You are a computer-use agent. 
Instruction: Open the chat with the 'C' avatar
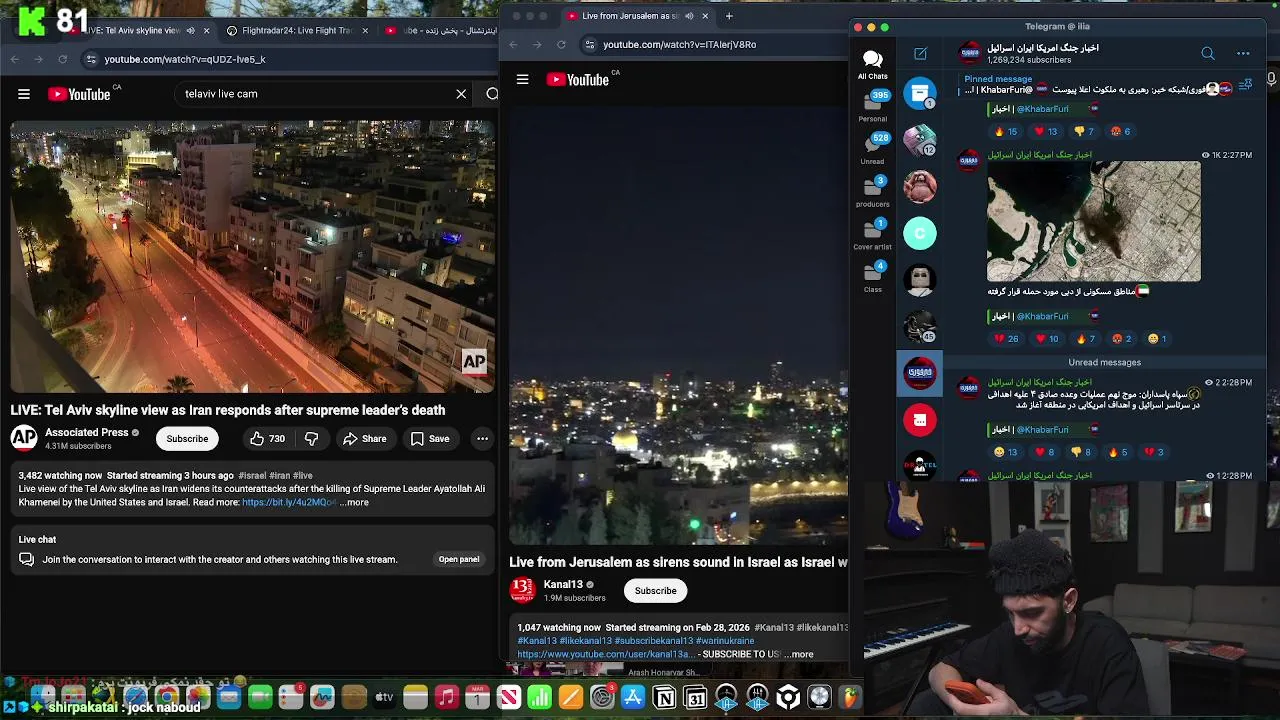920,234
